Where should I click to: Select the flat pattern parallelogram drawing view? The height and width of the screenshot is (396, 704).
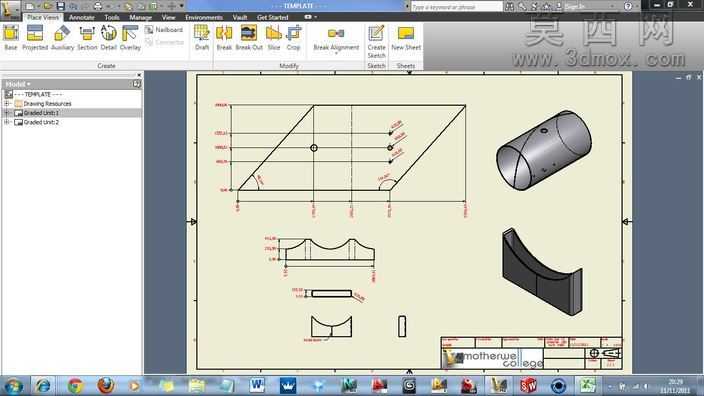tap(352, 148)
